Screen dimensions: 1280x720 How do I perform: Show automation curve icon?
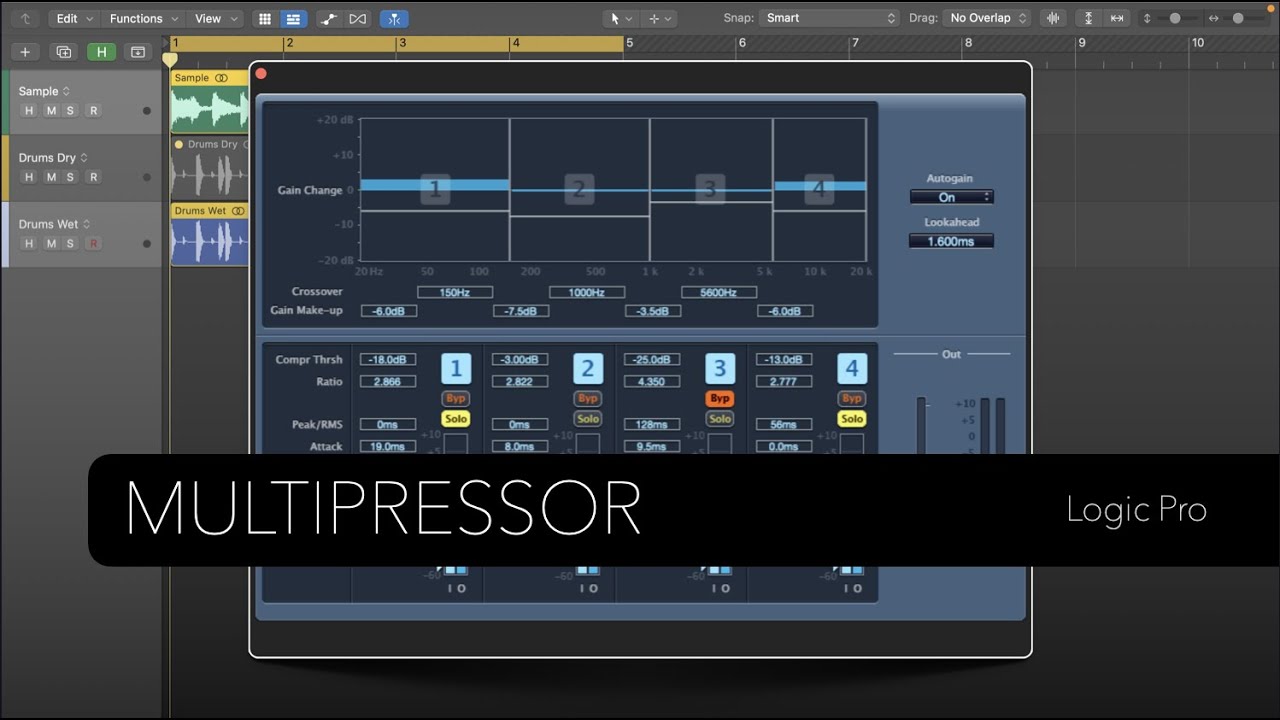pos(329,18)
